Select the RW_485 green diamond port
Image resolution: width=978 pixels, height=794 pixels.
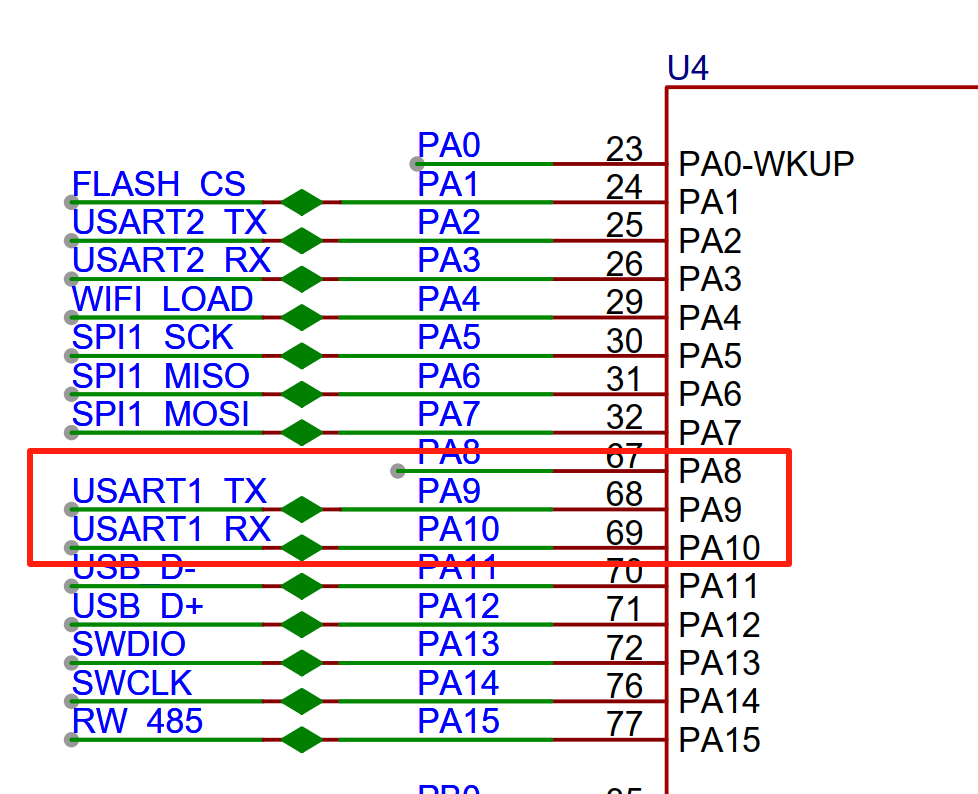point(302,740)
